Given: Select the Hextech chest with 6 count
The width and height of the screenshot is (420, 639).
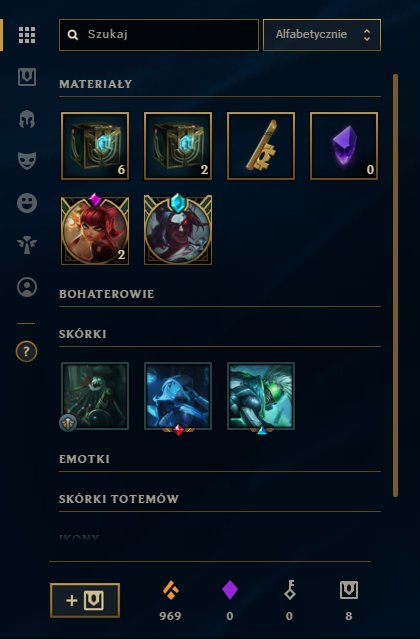Looking at the screenshot, I should [95, 146].
